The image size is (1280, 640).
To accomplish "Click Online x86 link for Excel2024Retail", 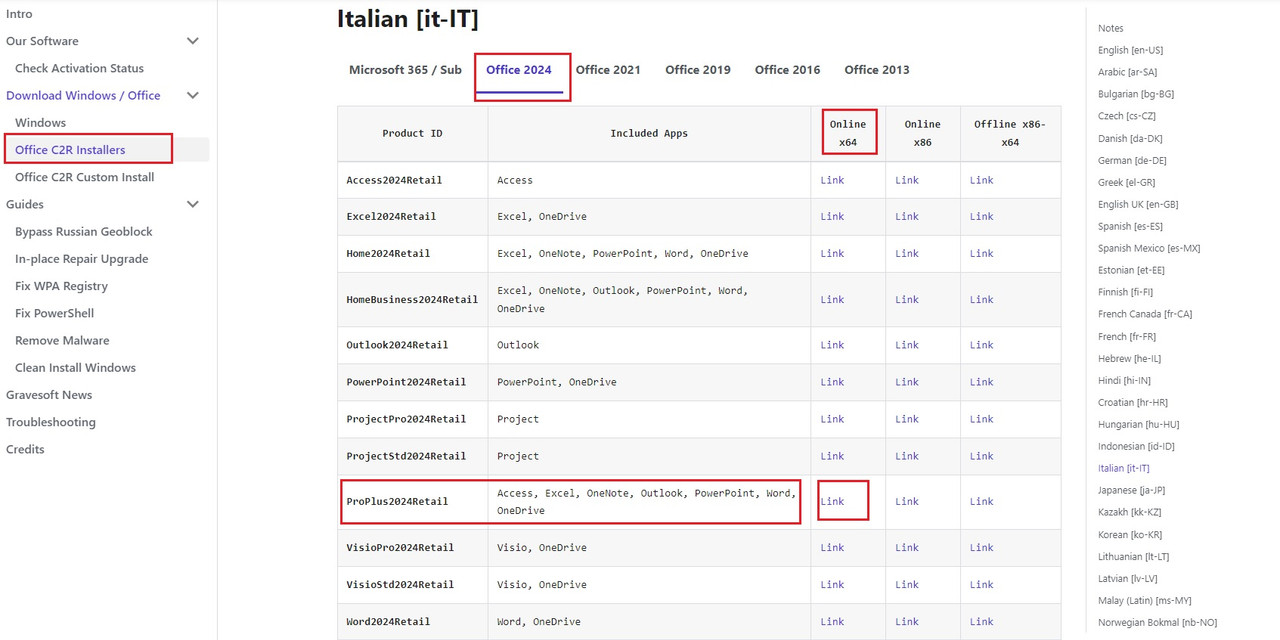I will coord(907,217).
